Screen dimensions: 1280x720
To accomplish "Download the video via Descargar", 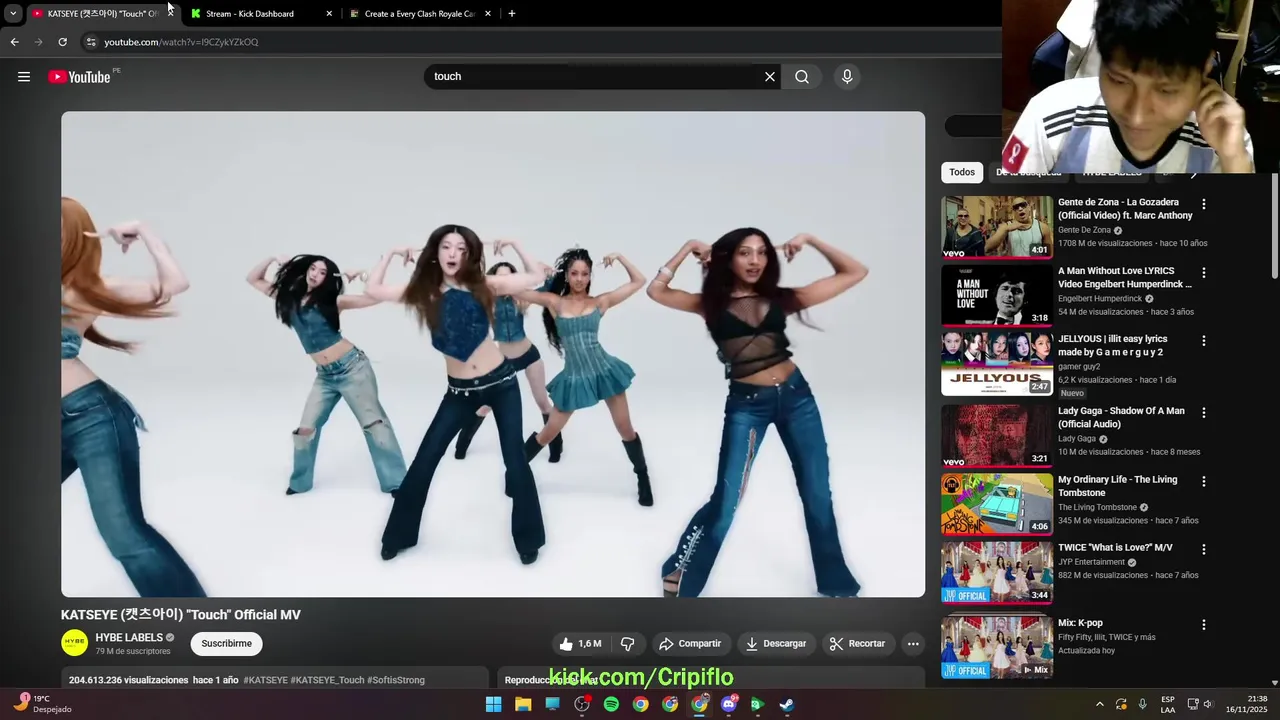I will coord(776,644).
